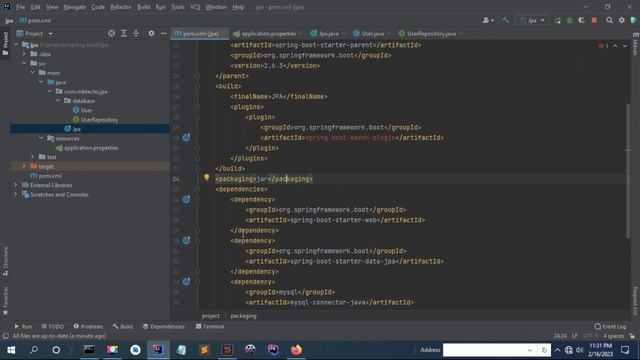This screenshot has width=640, height=360.
Task: Open Windows Start menu
Action: pyautogui.click(x=11, y=350)
